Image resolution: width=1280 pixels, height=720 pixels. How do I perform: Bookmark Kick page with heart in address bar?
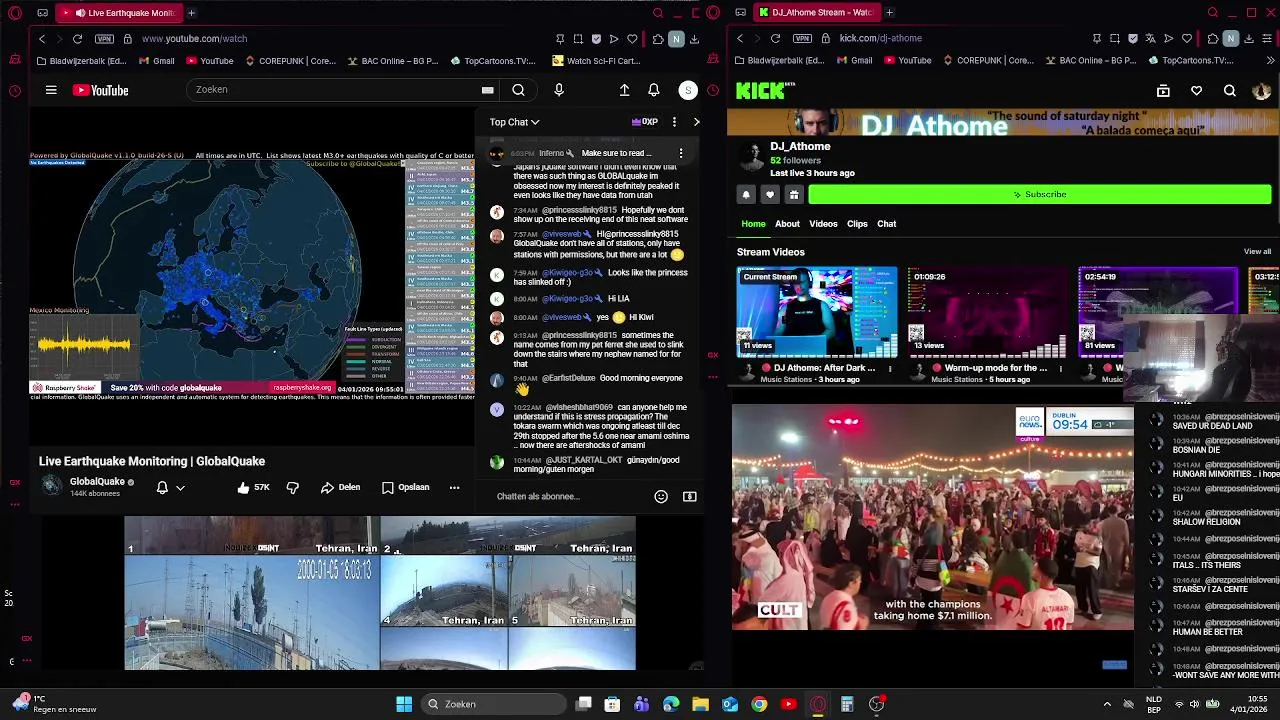1186,39
